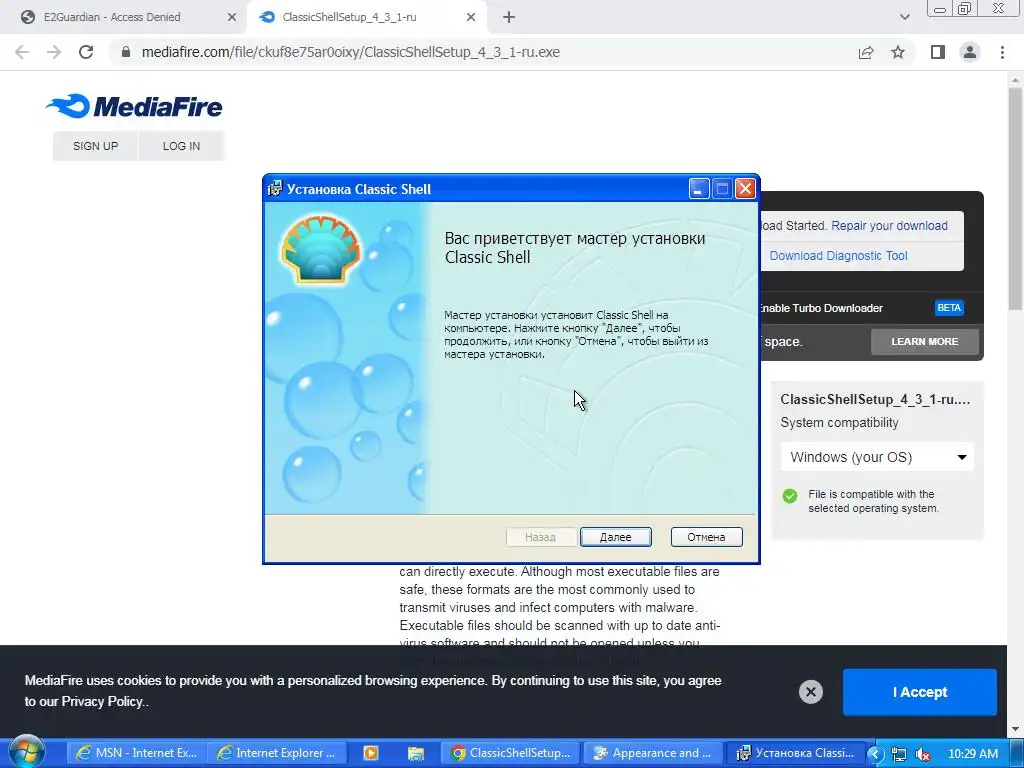Viewport: 1024px width, 768px height.
Task: Click the 10:29 AM clock
Action: click(x=973, y=754)
